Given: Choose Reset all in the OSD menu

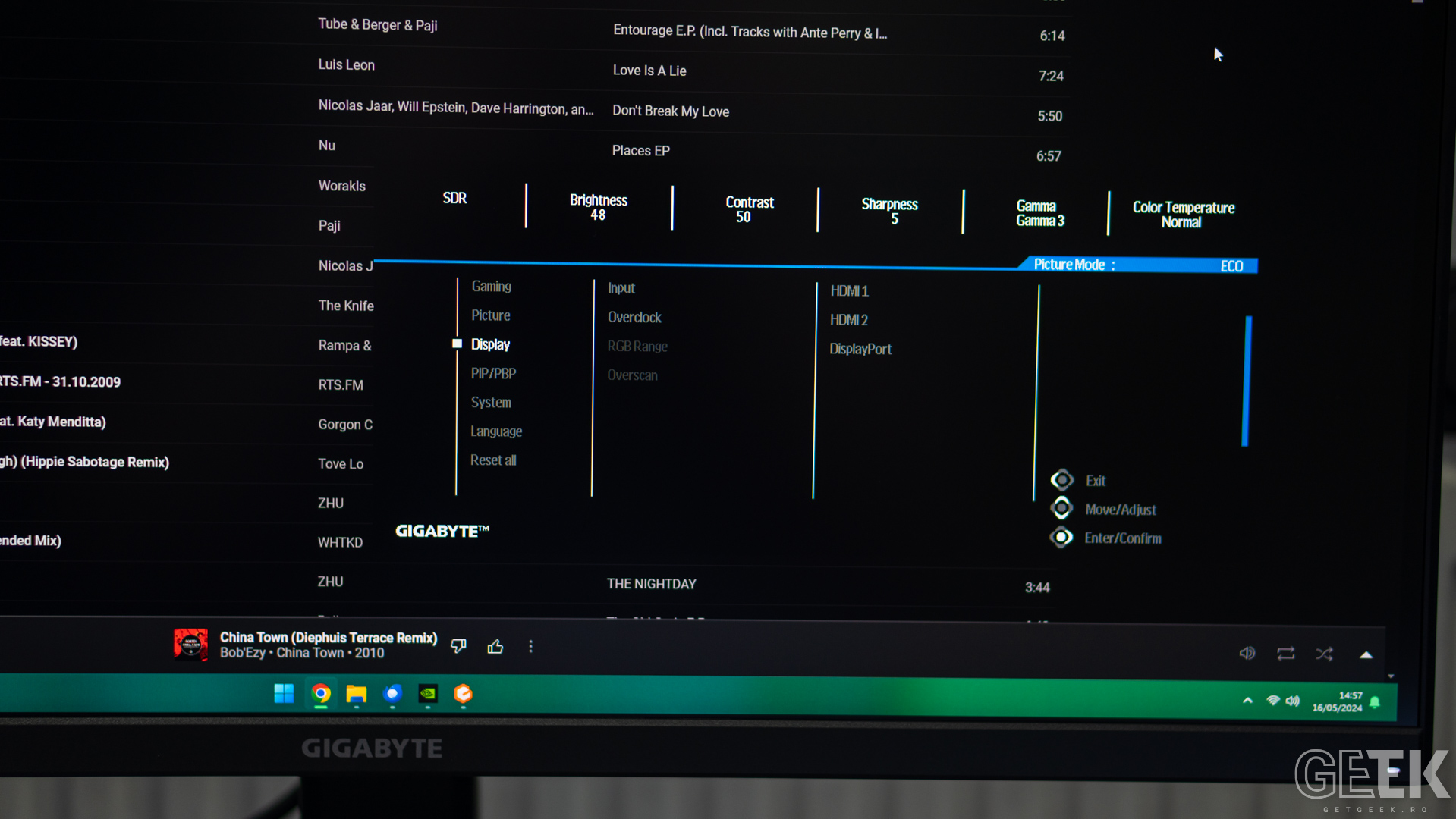Looking at the screenshot, I should [493, 460].
